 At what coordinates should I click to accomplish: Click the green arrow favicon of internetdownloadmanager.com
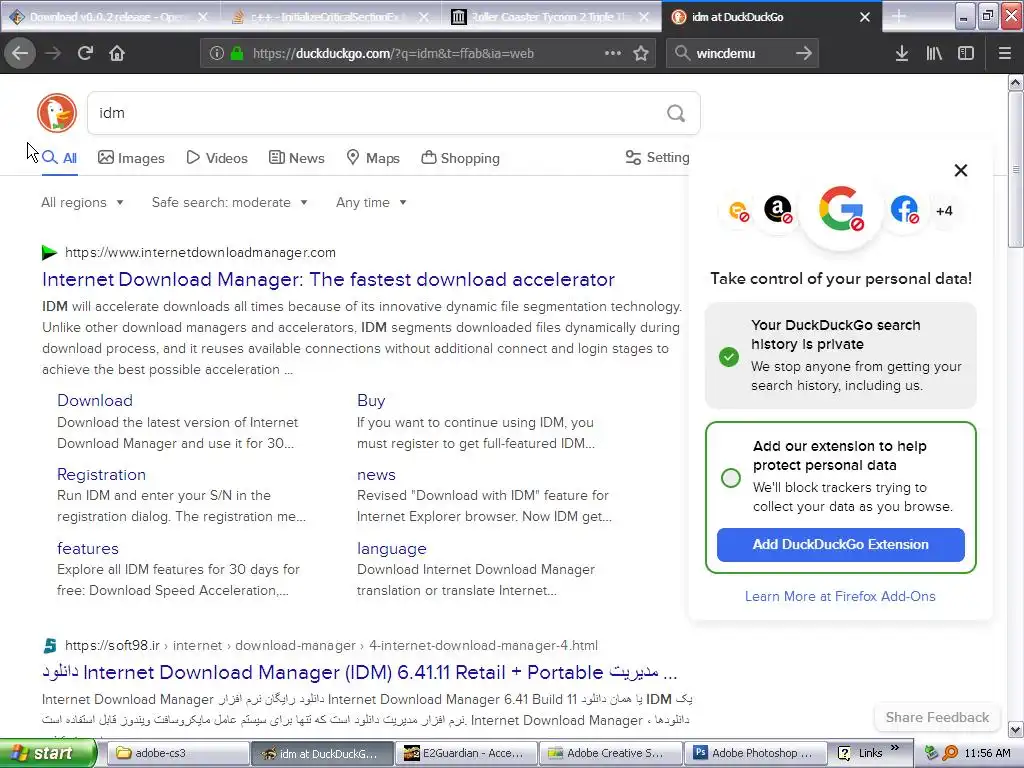[x=49, y=252]
